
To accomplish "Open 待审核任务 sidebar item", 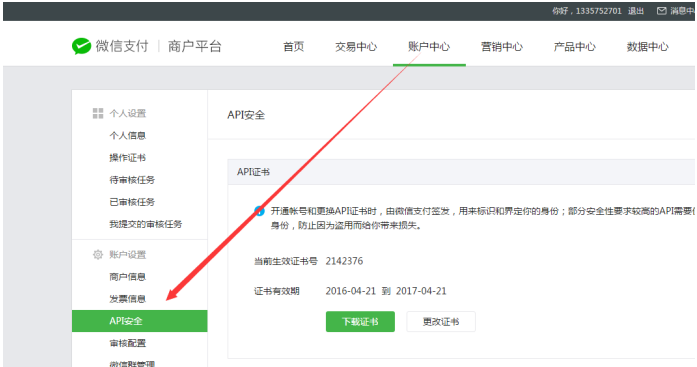I will point(132,180).
